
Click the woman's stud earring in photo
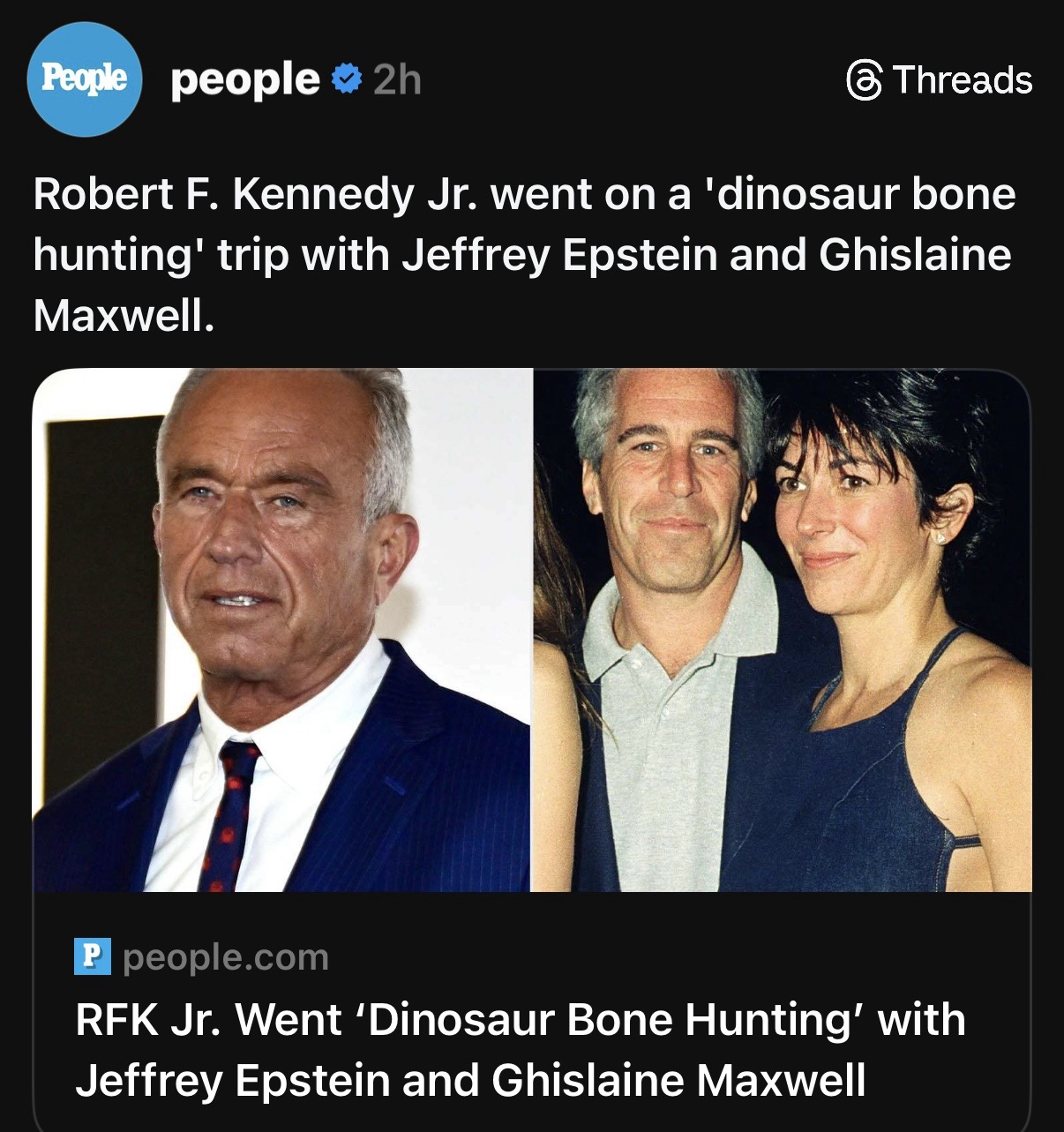(939, 537)
